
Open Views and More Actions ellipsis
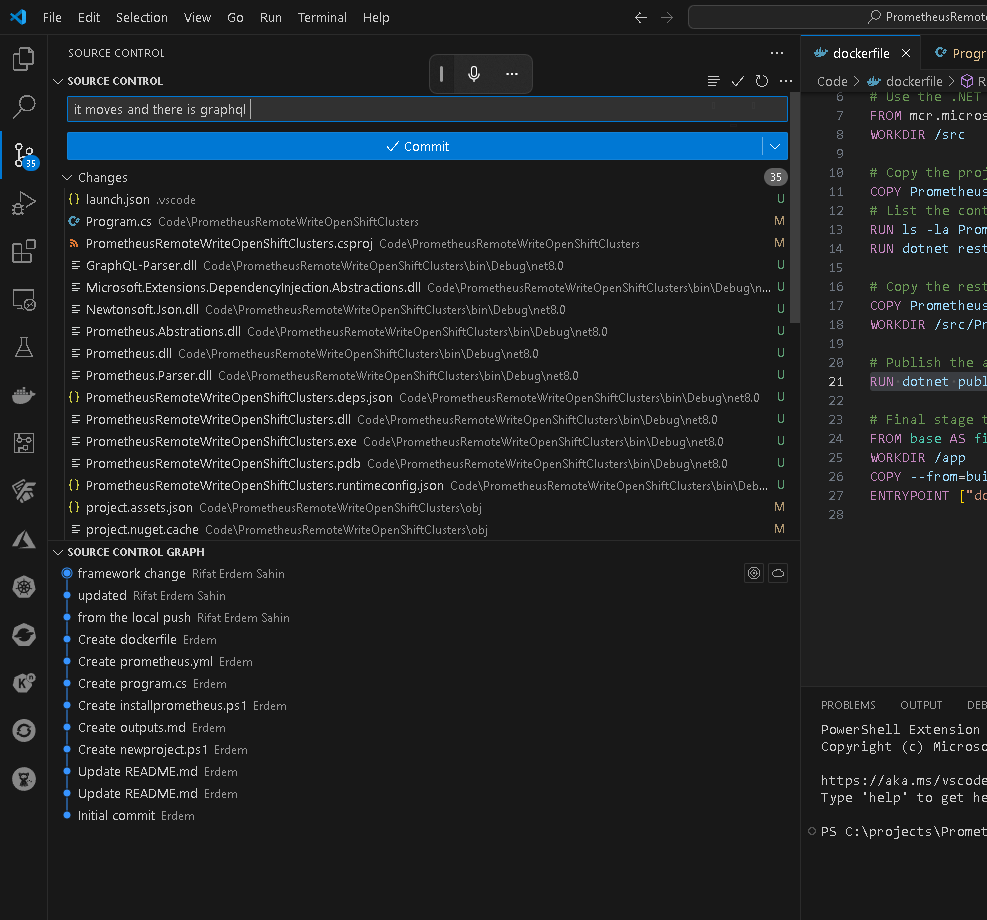click(777, 53)
